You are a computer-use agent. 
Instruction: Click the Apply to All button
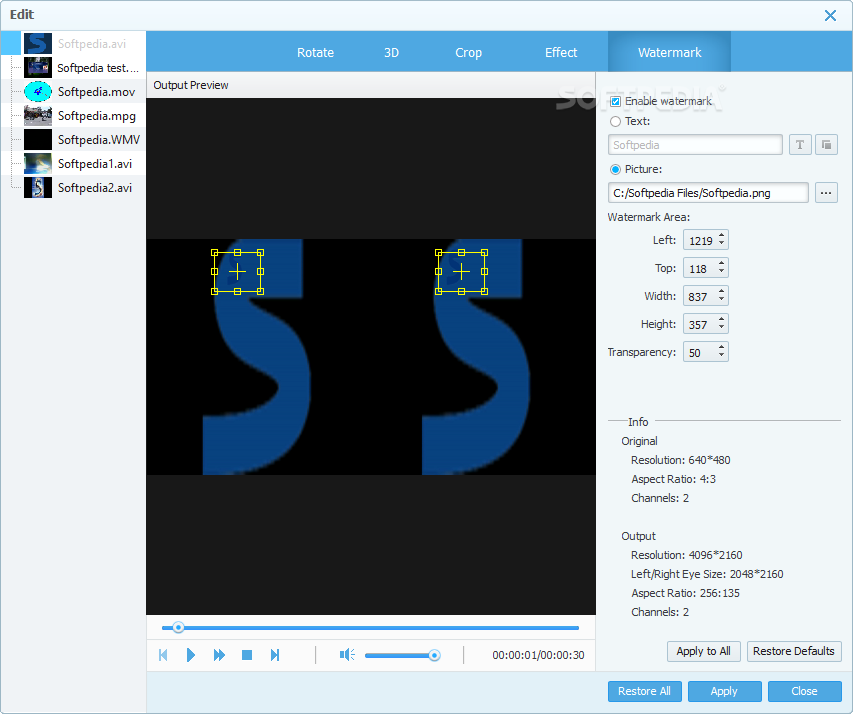pos(703,651)
